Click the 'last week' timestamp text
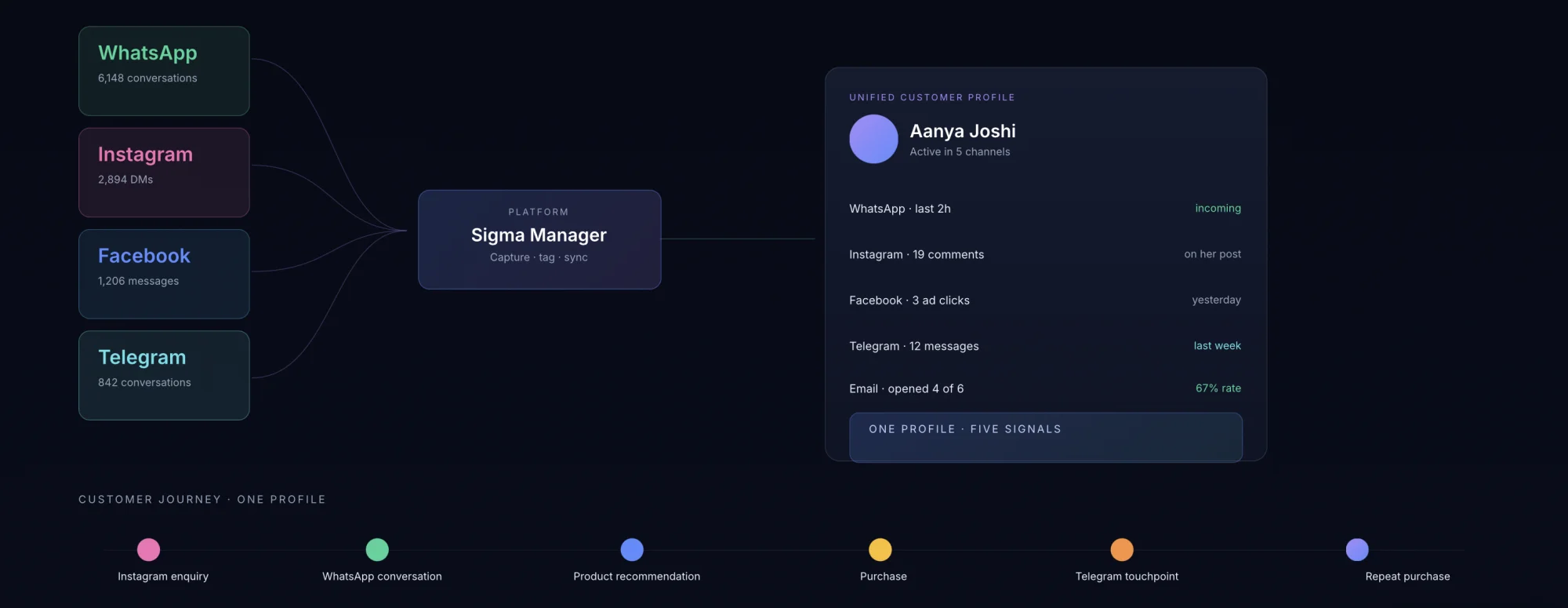Screen dimensions: 1568x608 coord(1217,345)
